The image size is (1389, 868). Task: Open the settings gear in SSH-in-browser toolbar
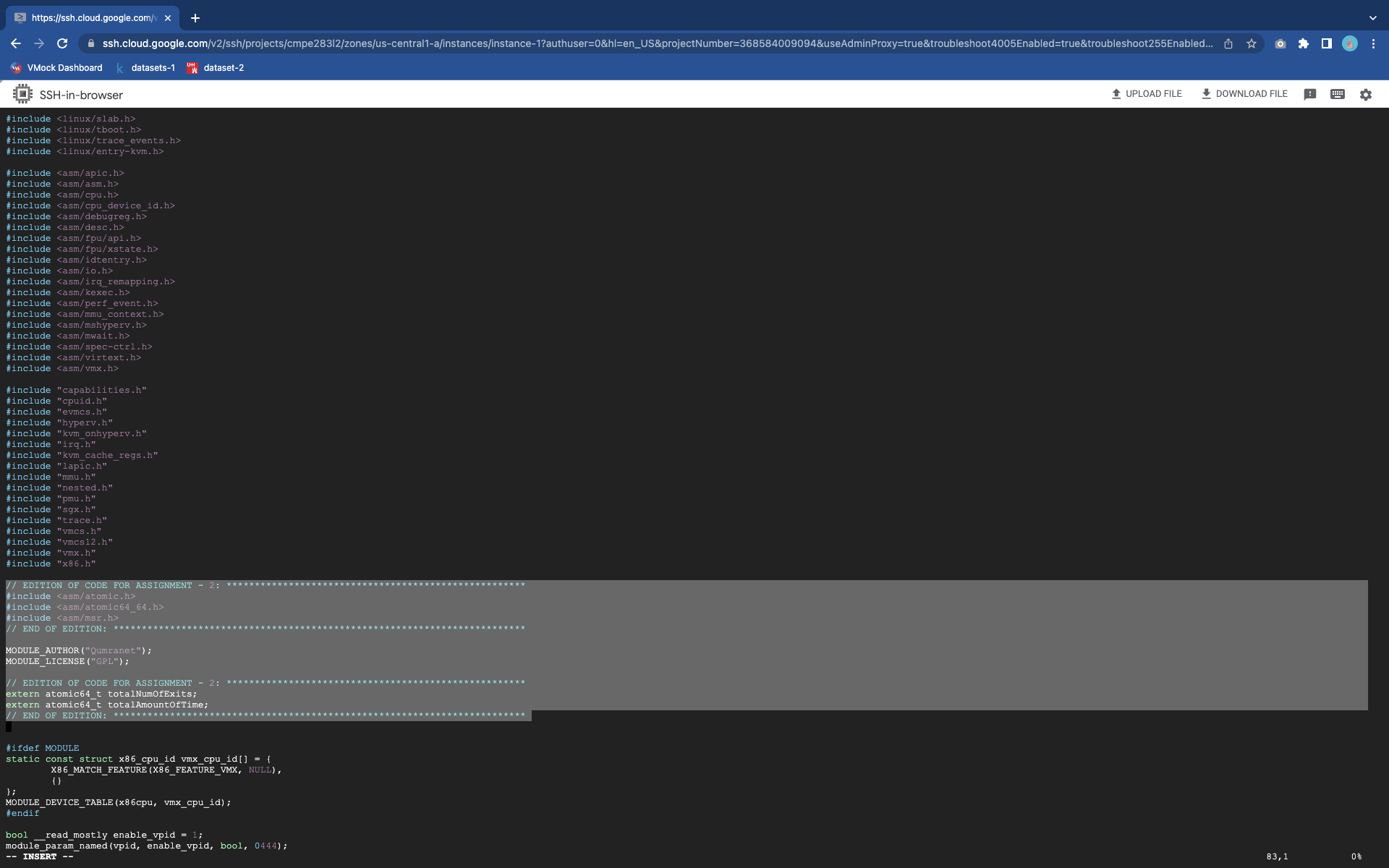click(1364, 94)
